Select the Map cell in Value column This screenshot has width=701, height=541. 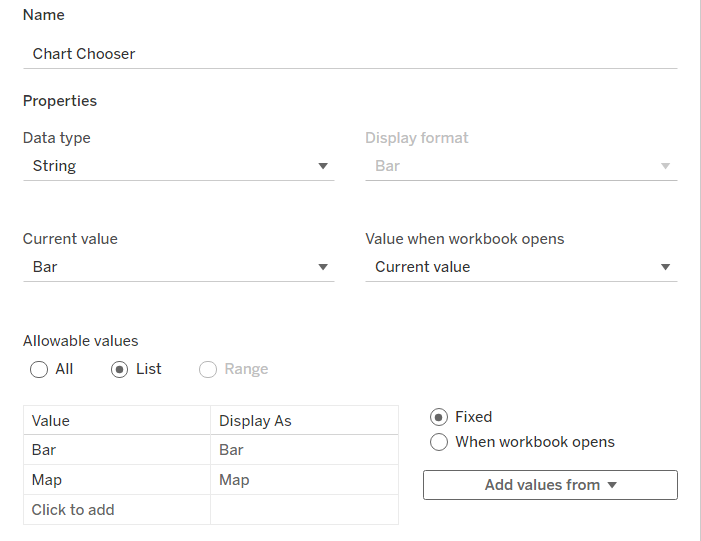tap(116, 480)
